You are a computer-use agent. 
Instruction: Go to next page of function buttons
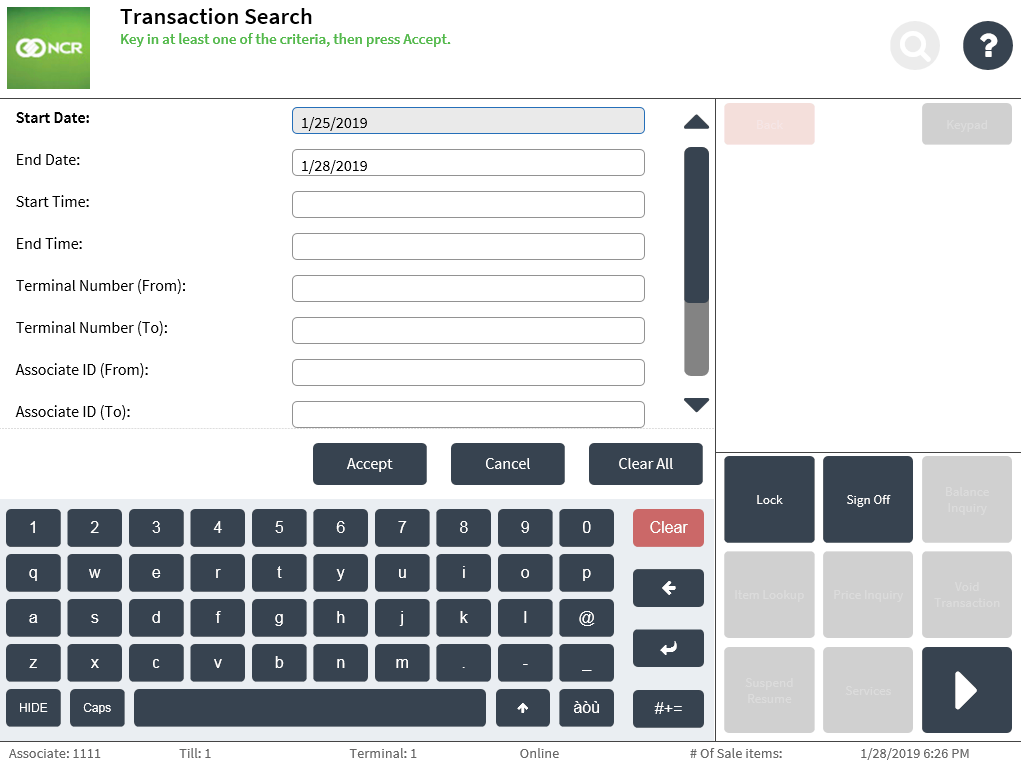pyautogui.click(x=966, y=690)
